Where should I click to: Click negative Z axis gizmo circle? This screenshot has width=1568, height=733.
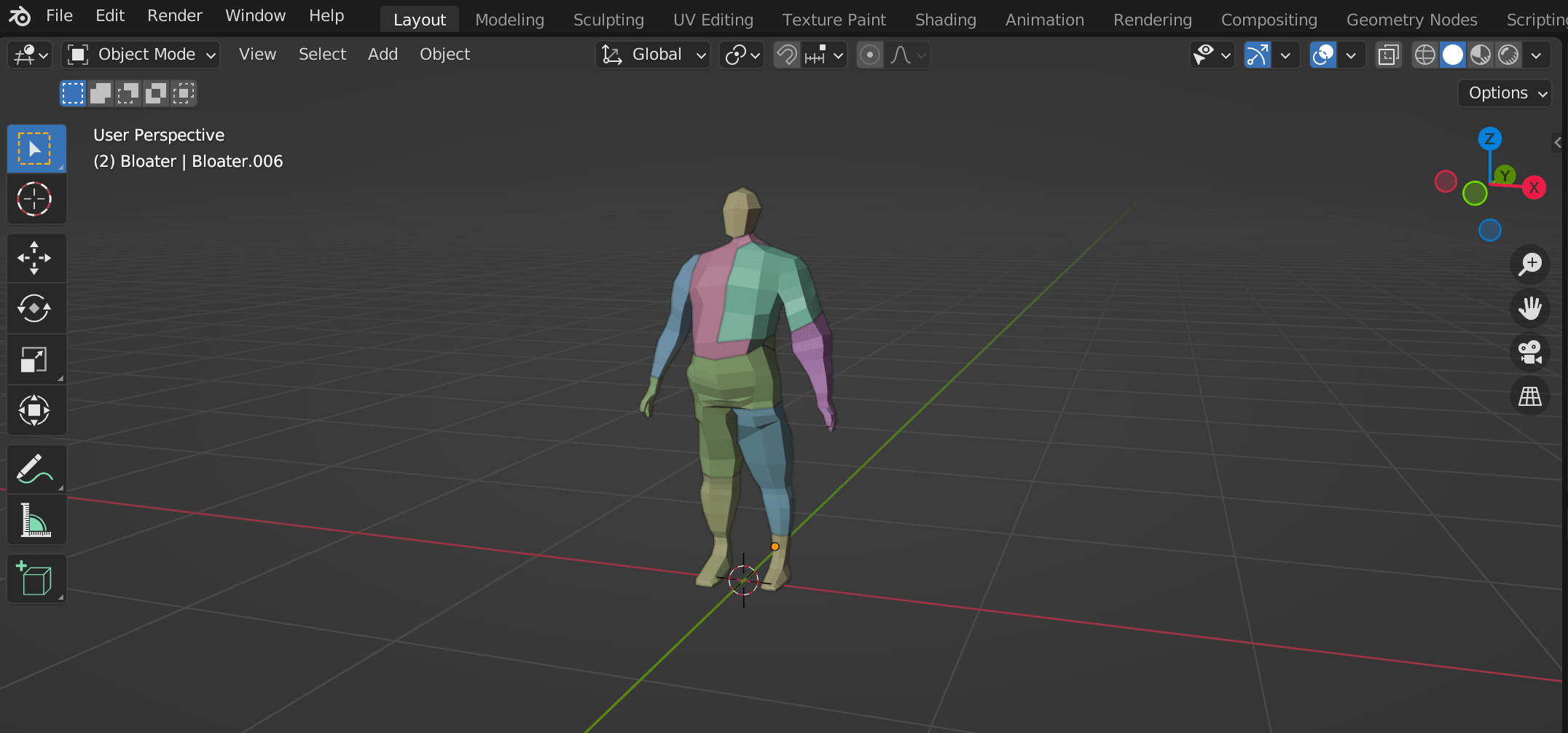(x=1489, y=230)
